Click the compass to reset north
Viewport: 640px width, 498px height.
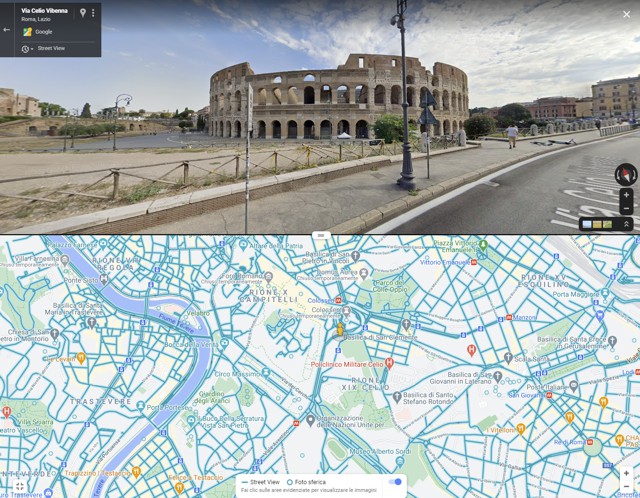click(626, 175)
